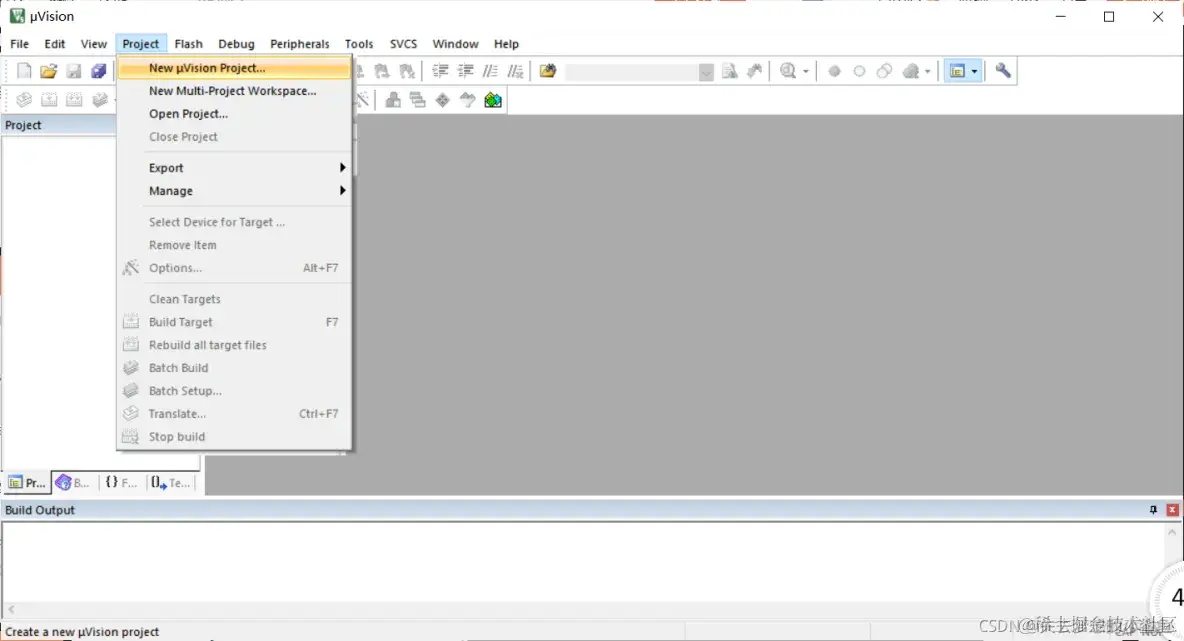This screenshot has width=1184, height=641.
Task: Open the Help menu
Action: point(506,44)
